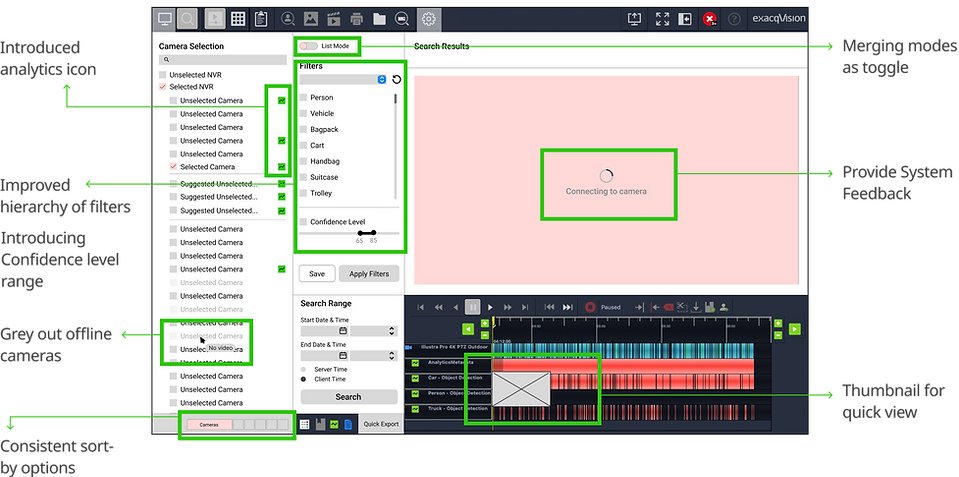This screenshot has width=959, height=477.
Task: Open the folder icon in top toolbar
Action: tap(379, 19)
